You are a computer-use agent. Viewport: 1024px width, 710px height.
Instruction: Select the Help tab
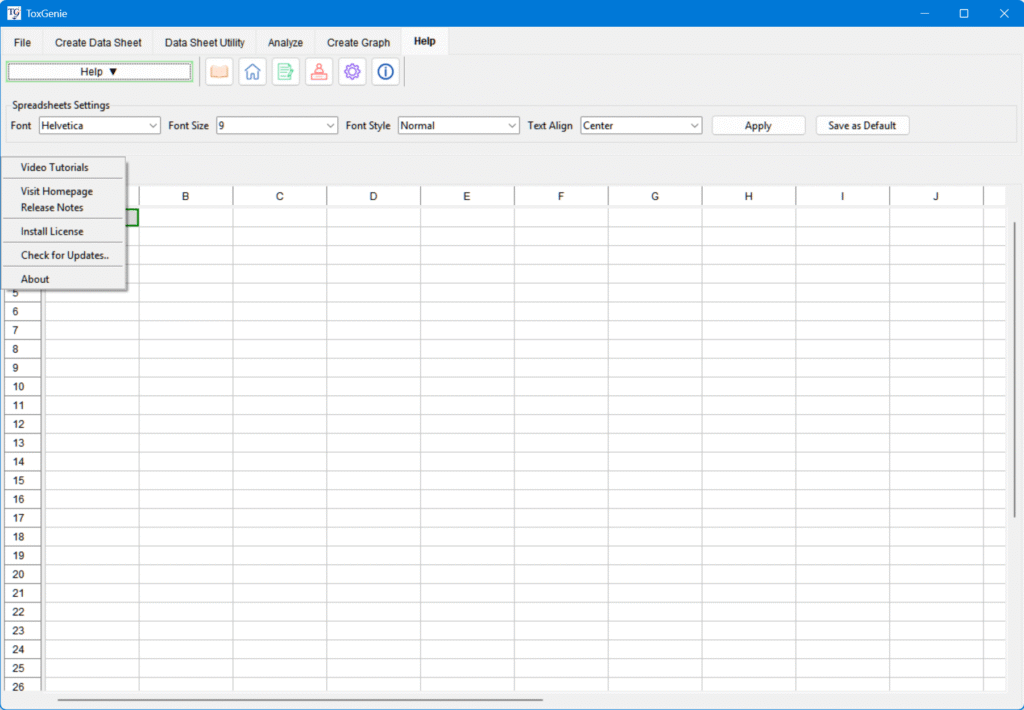click(424, 41)
